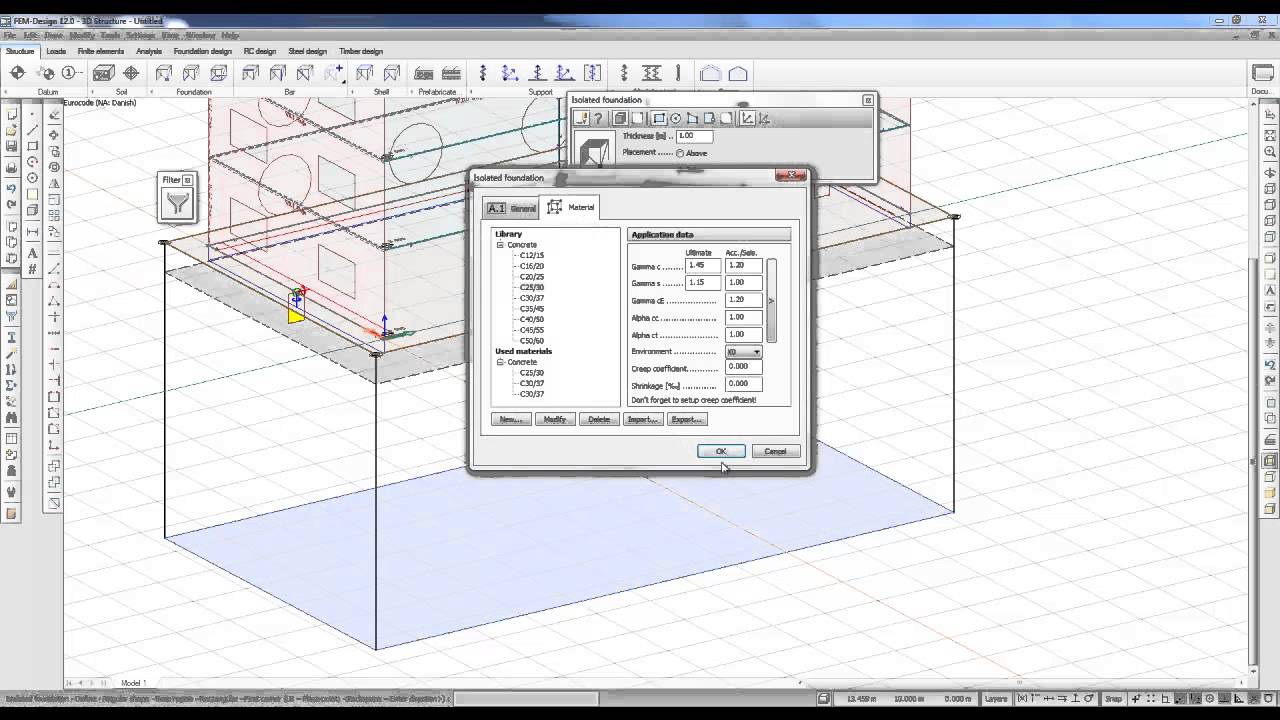The height and width of the screenshot is (720, 1280).
Task: Select C35/45 in the concrete library
Action: 532,309
